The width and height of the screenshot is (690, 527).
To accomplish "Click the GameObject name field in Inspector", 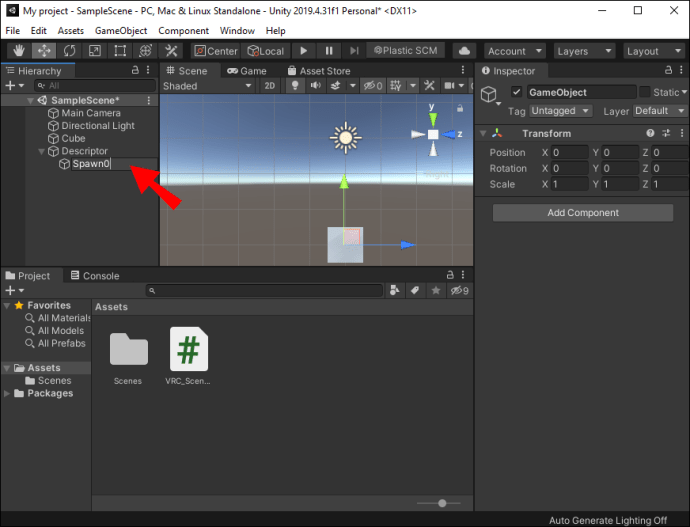I will (581, 92).
